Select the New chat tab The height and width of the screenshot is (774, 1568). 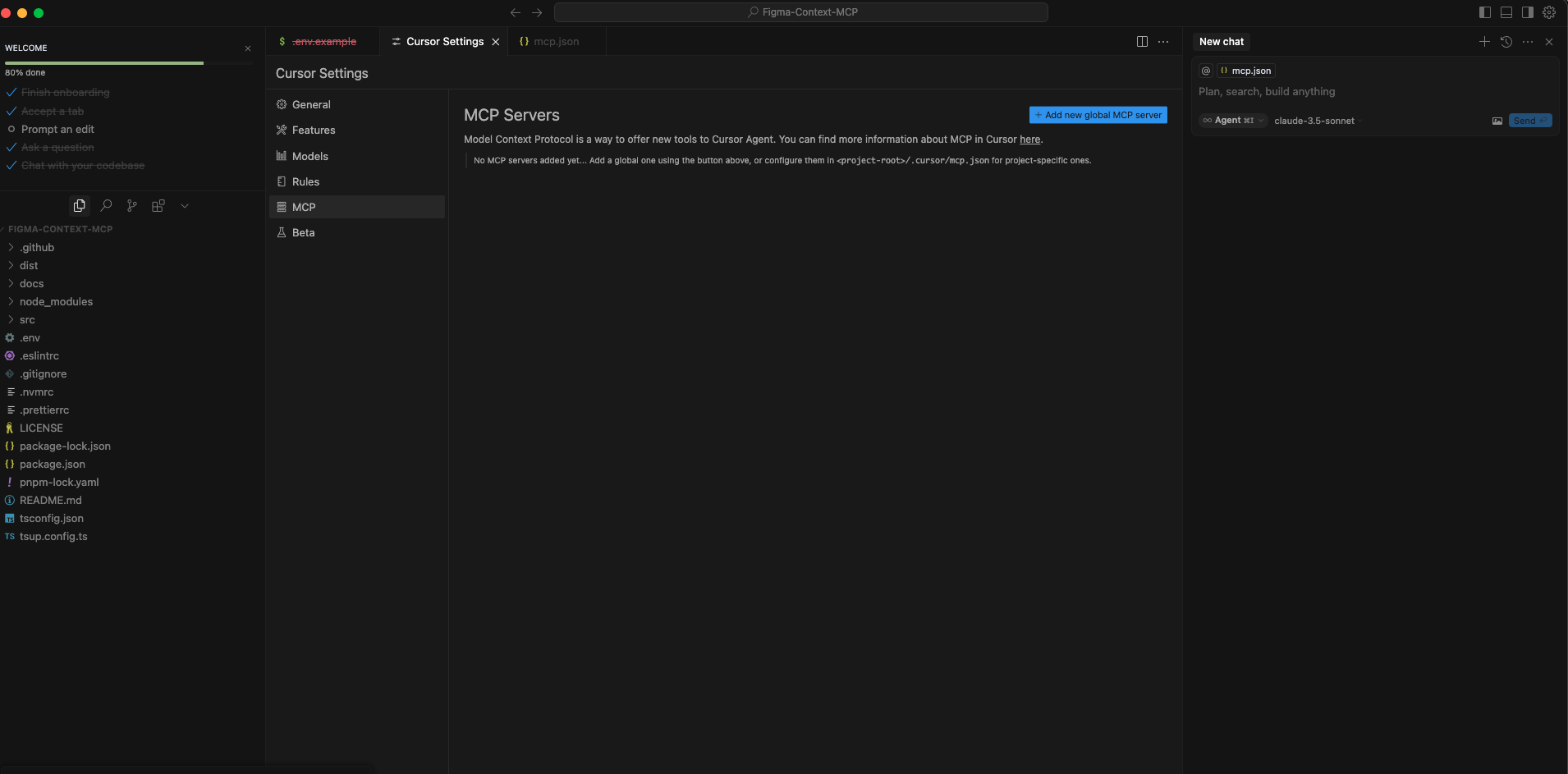[x=1222, y=42]
